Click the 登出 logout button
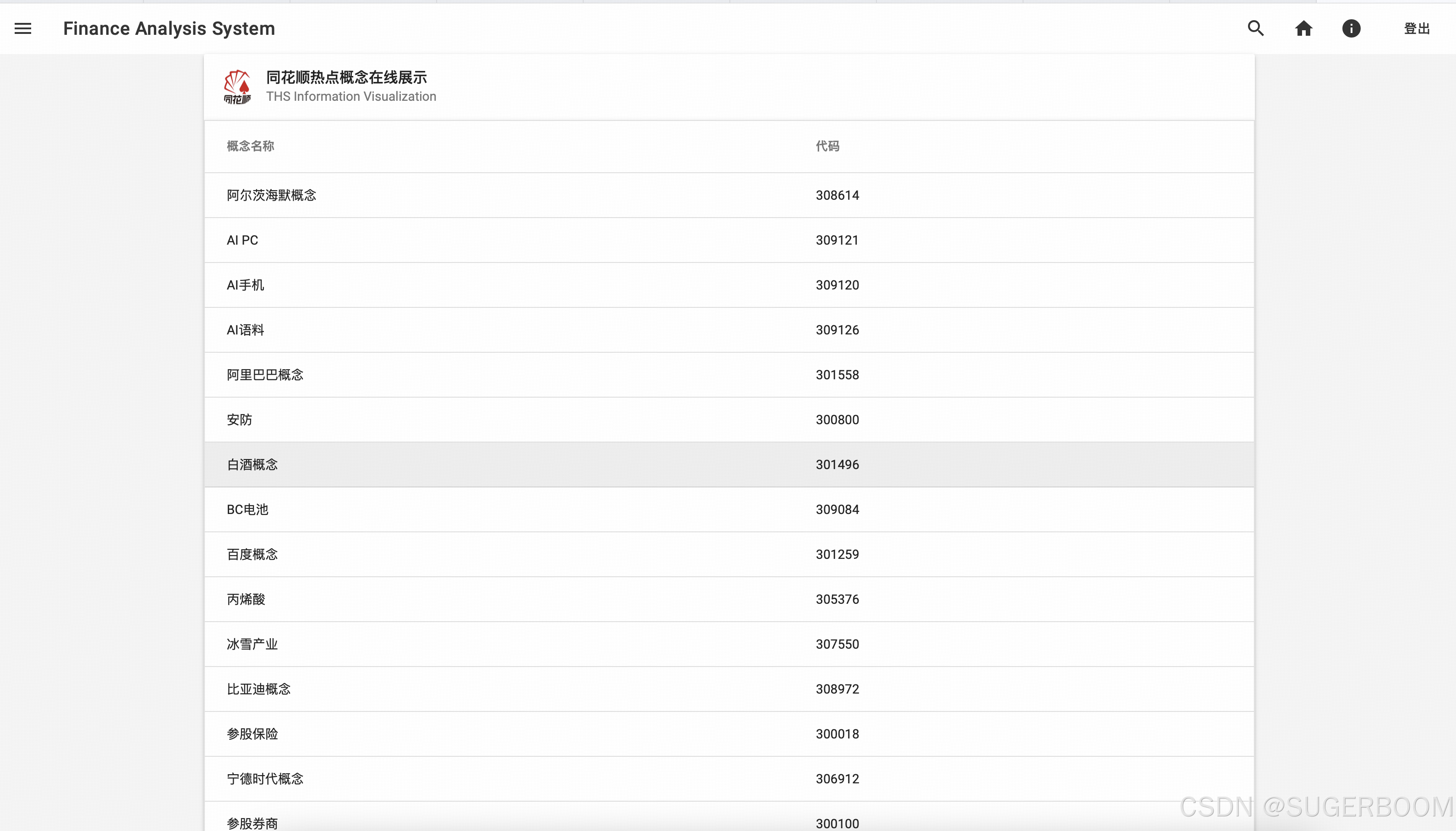Image resolution: width=1456 pixels, height=831 pixels. pos(1416,28)
